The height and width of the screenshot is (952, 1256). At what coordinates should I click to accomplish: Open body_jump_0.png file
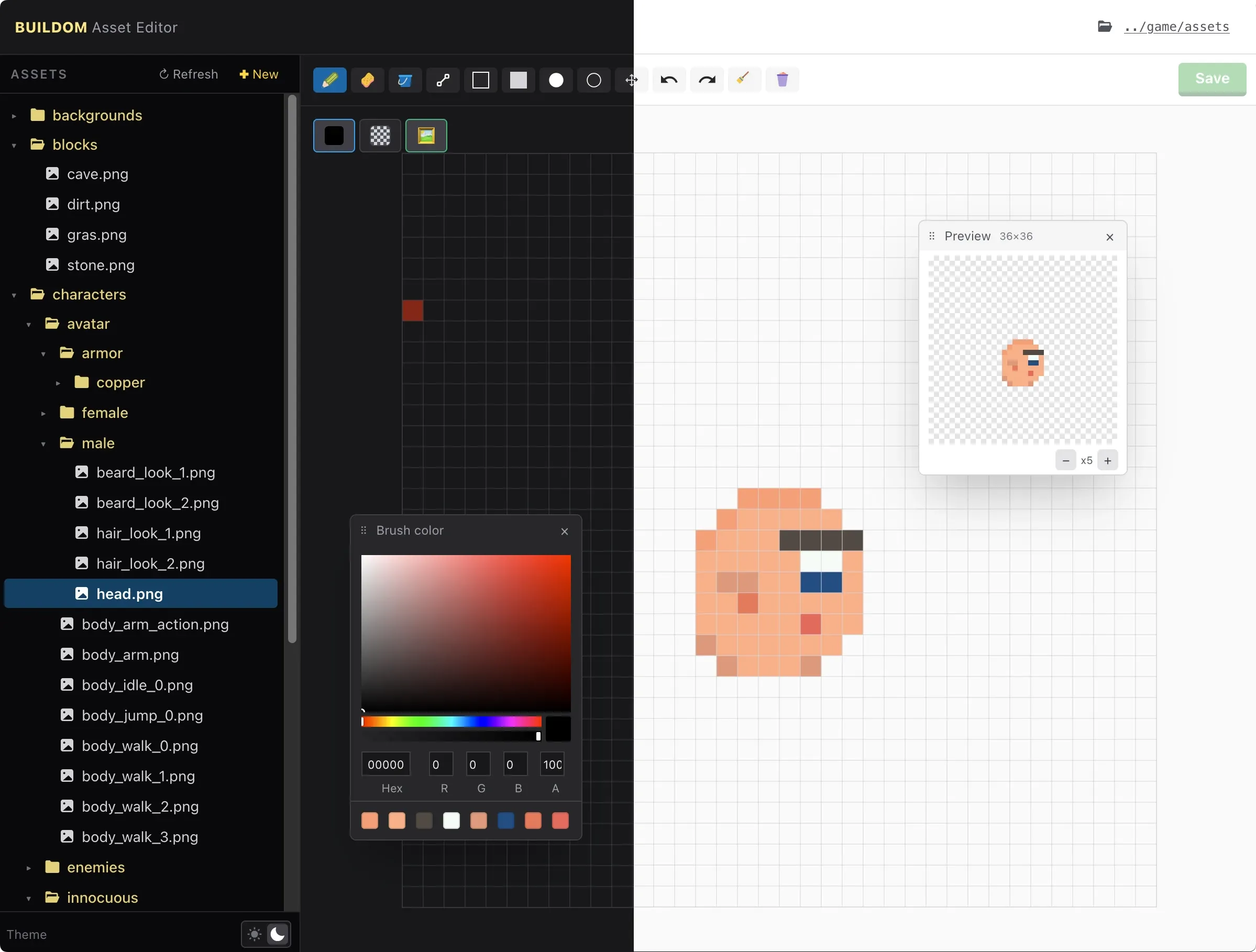[x=141, y=715]
